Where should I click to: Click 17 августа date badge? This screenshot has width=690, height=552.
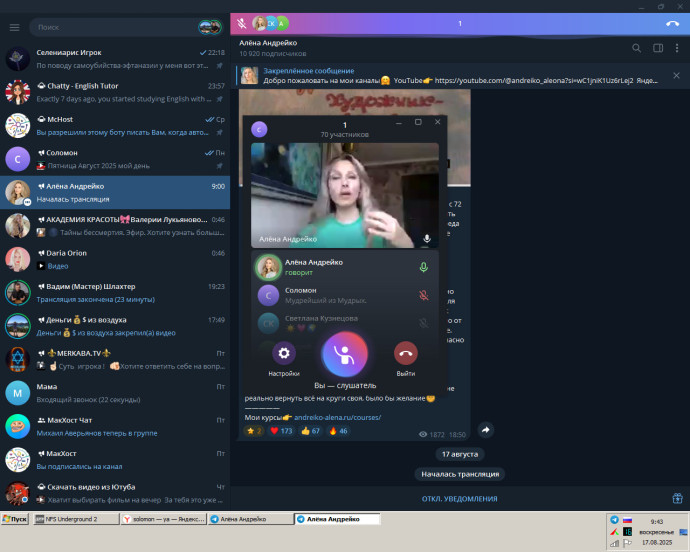pyautogui.click(x=460, y=454)
